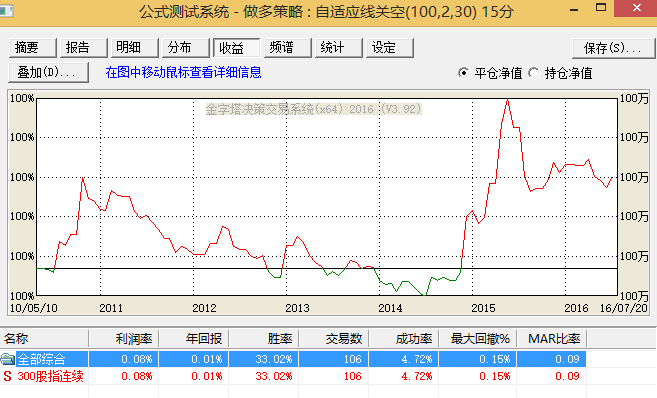Switch to the 报告 report tab
Screen dimensions: 657x398
pyautogui.click(x=84, y=48)
